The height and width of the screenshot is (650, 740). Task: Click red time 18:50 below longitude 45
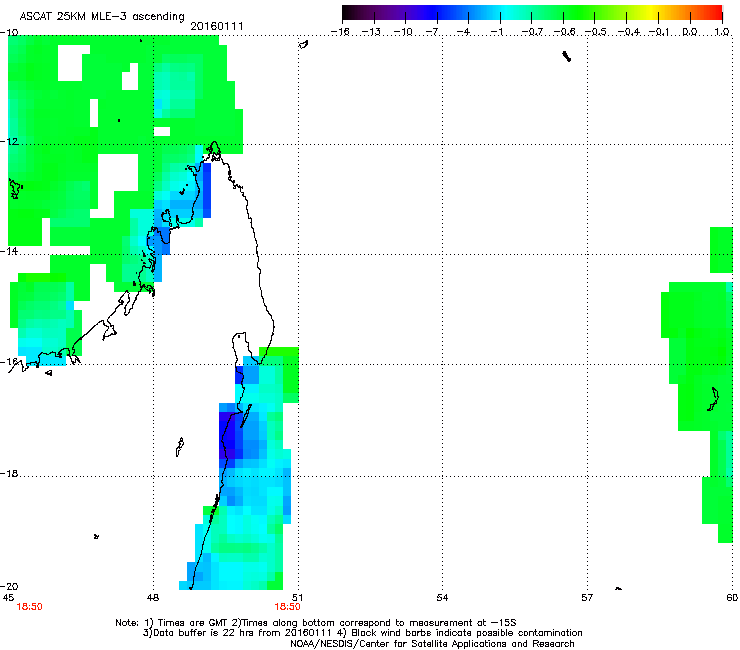pyautogui.click(x=29, y=607)
